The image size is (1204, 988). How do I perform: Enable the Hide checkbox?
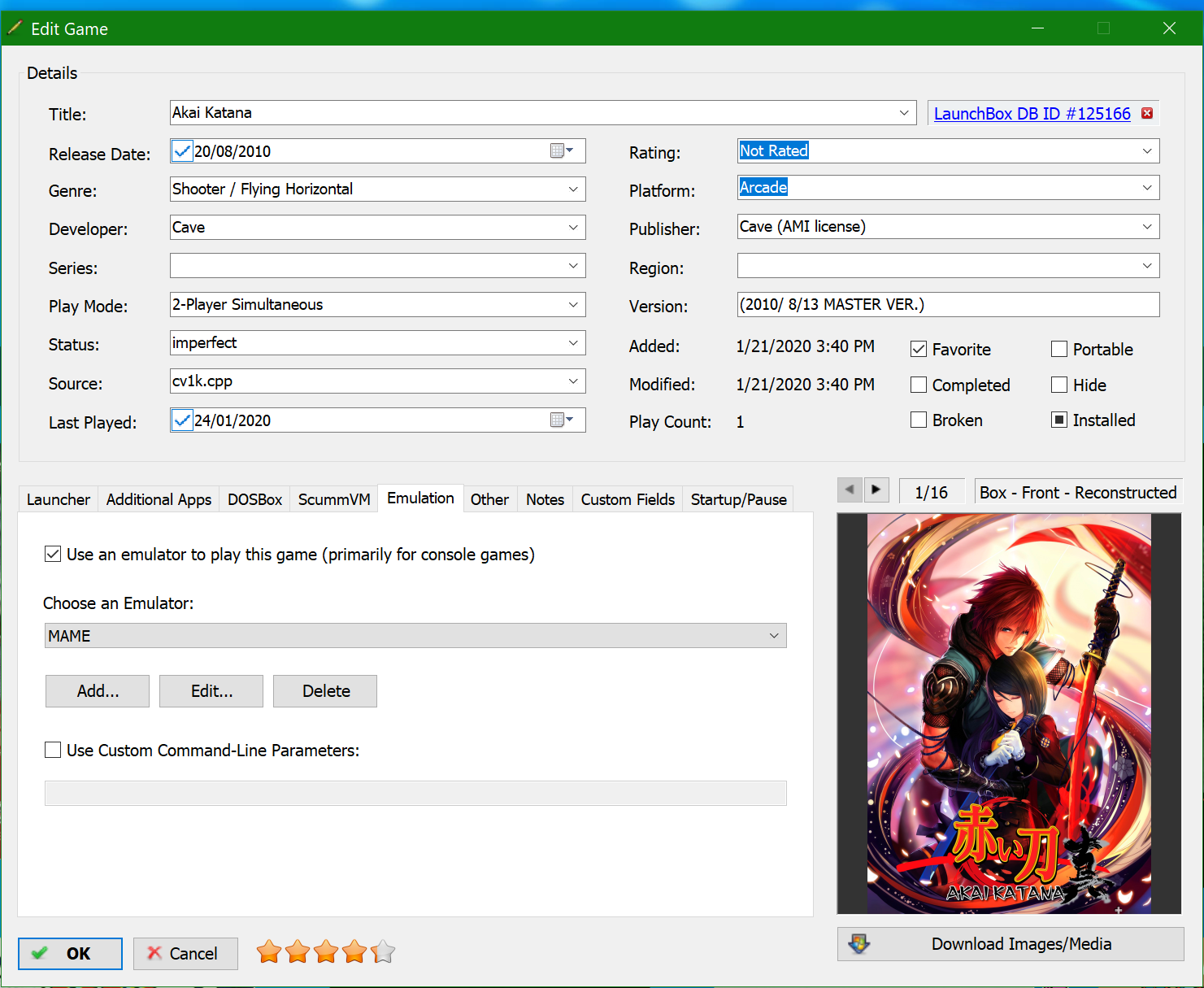(x=1059, y=385)
